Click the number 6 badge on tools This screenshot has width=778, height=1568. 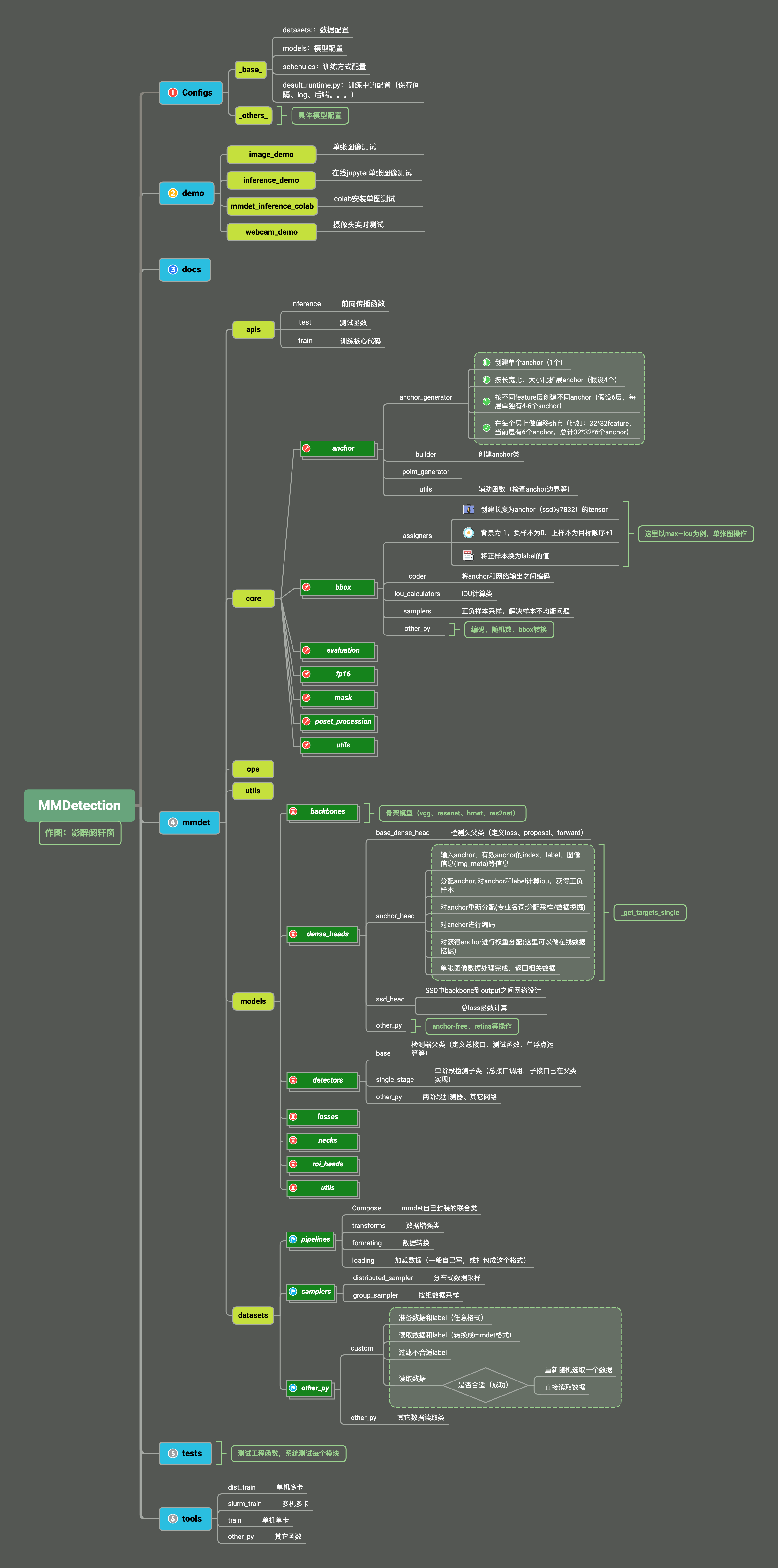(x=173, y=1519)
